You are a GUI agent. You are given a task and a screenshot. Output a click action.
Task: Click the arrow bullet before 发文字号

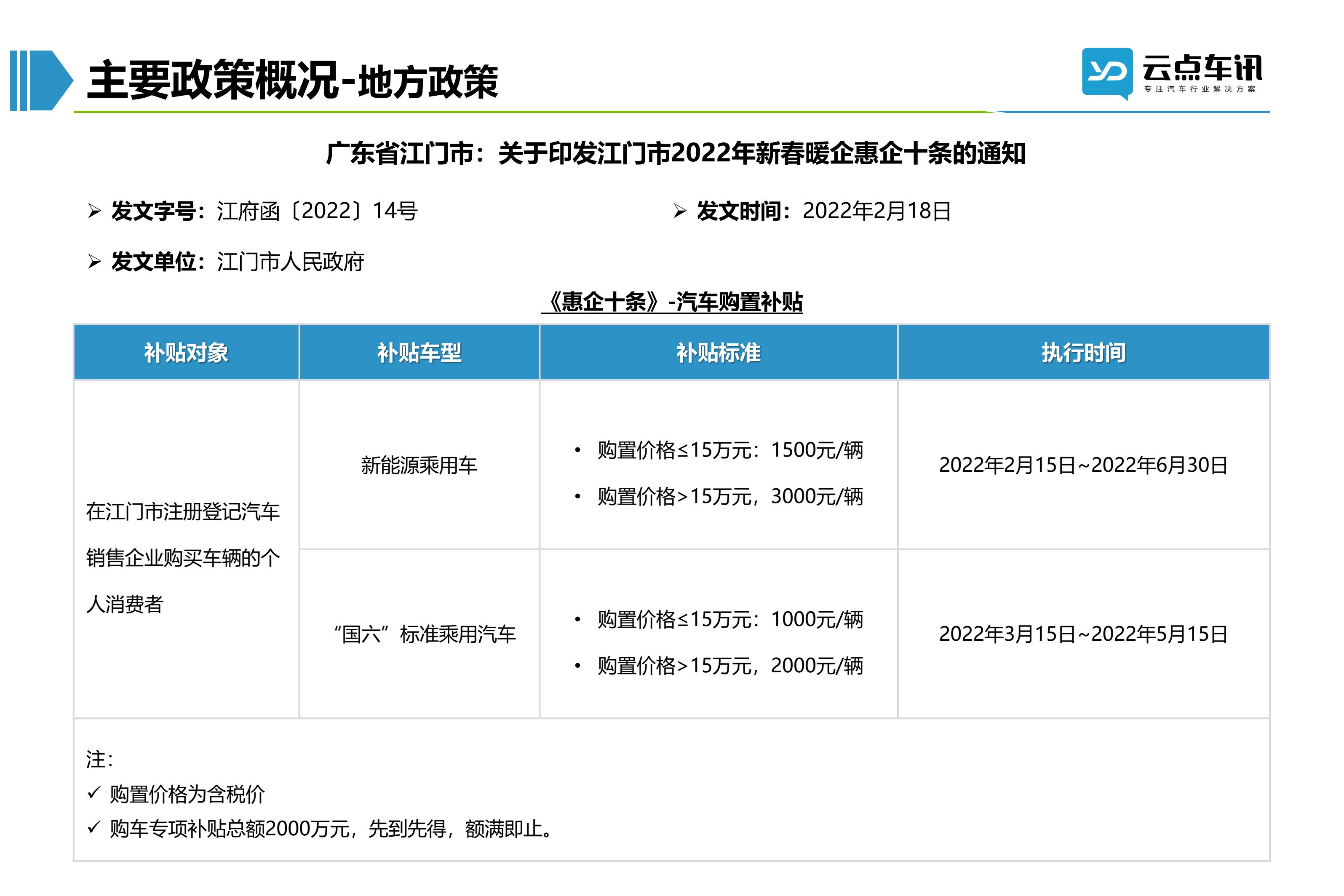(x=95, y=211)
